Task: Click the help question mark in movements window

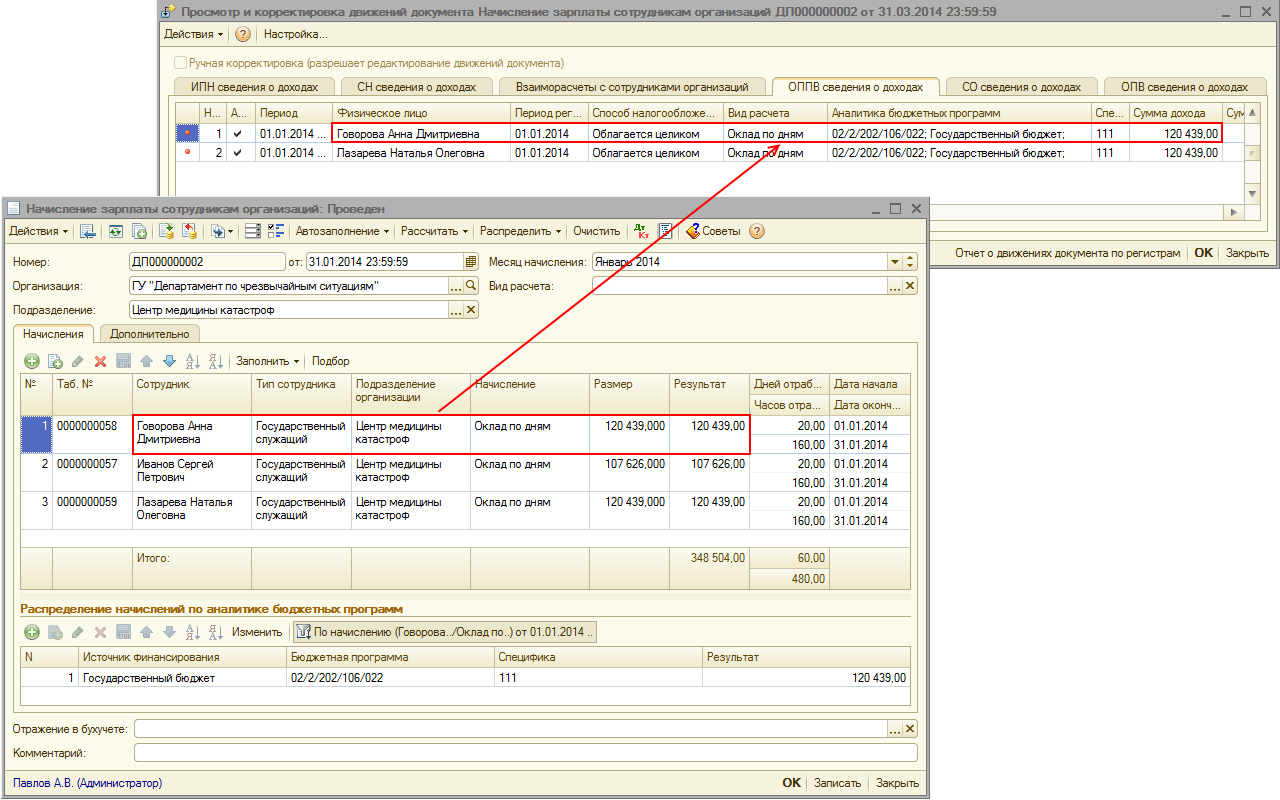Action: coord(243,34)
